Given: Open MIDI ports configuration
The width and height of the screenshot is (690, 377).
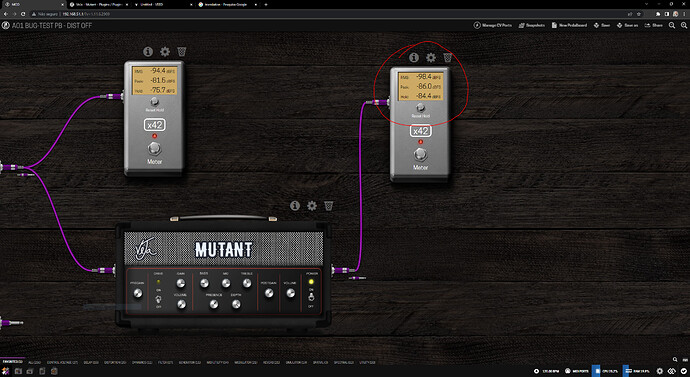Looking at the screenshot, I should tap(577, 371).
